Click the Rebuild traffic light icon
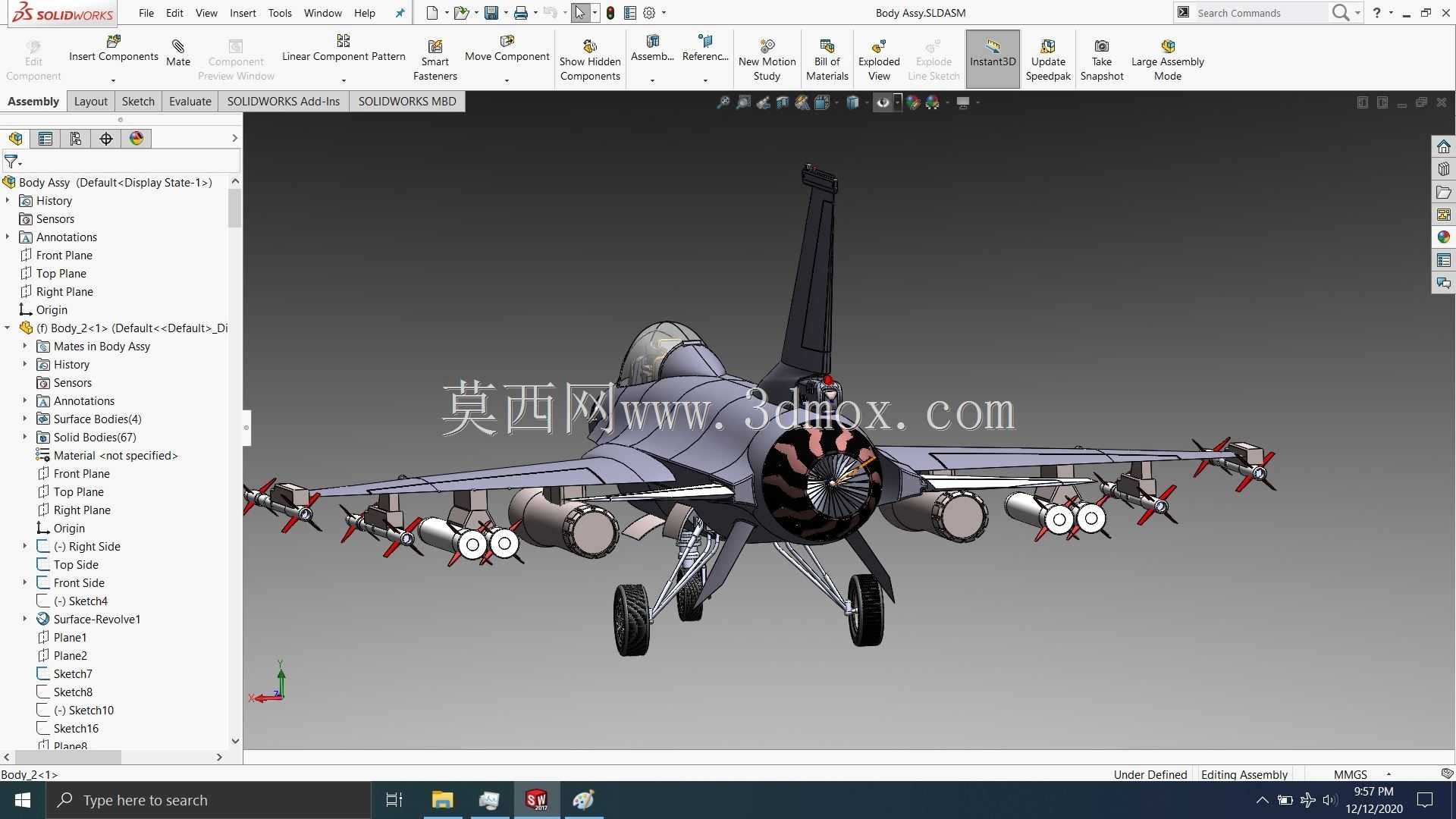 (610, 13)
